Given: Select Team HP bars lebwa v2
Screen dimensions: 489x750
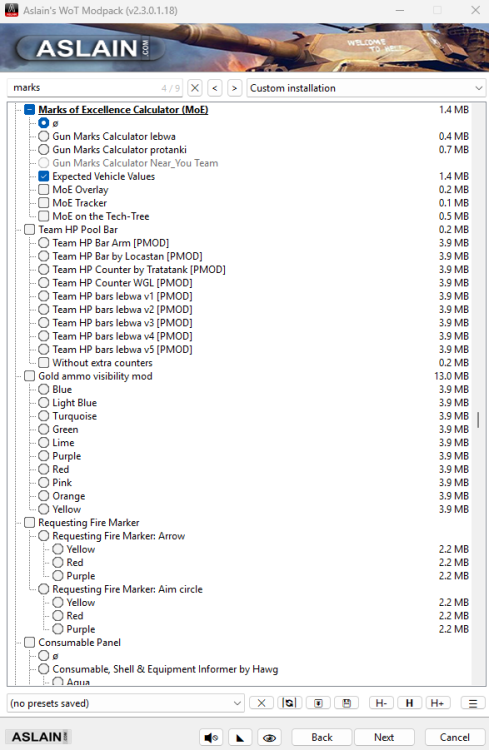Looking at the screenshot, I should point(44,309).
